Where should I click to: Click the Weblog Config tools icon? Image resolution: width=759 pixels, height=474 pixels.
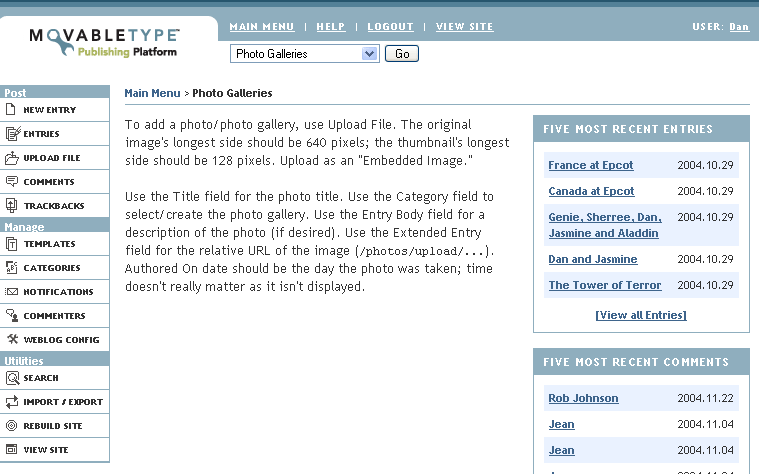point(13,339)
